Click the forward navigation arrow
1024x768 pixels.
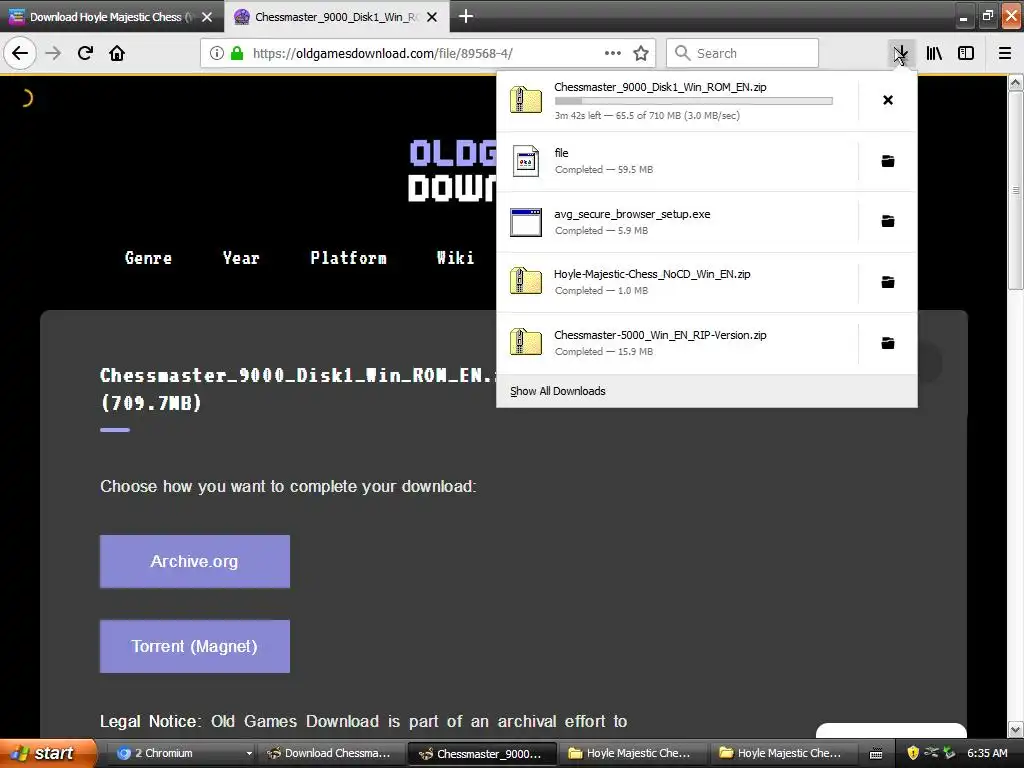(54, 53)
